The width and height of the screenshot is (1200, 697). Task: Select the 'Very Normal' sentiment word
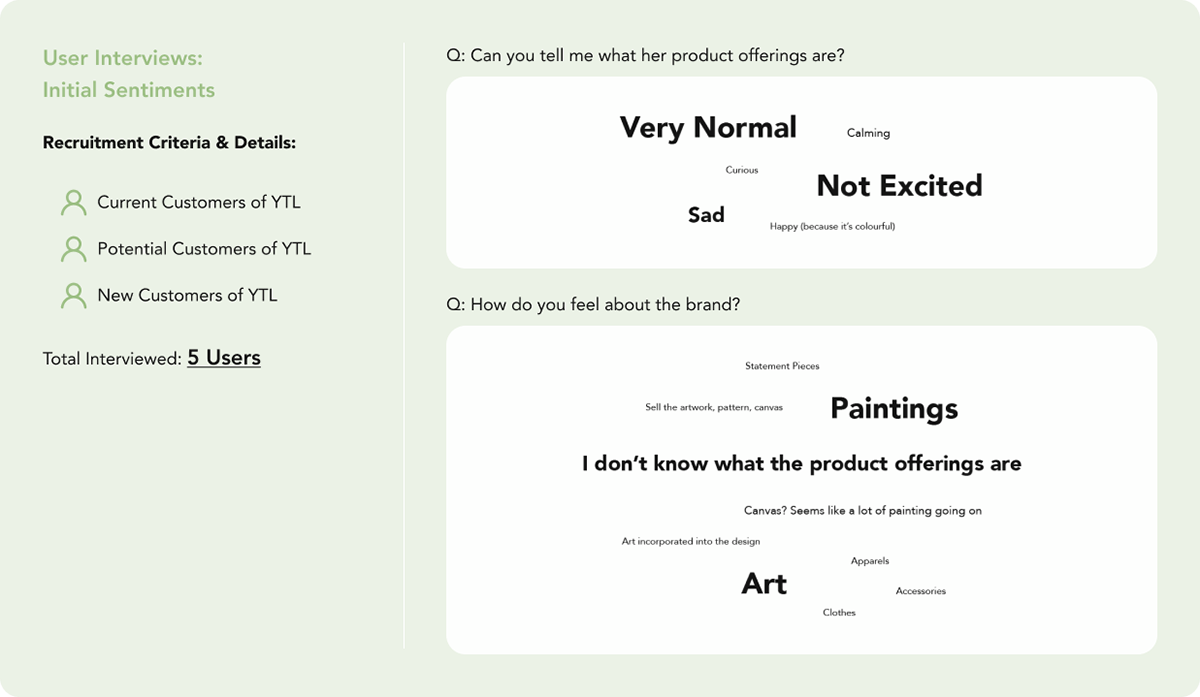[708, 128]
